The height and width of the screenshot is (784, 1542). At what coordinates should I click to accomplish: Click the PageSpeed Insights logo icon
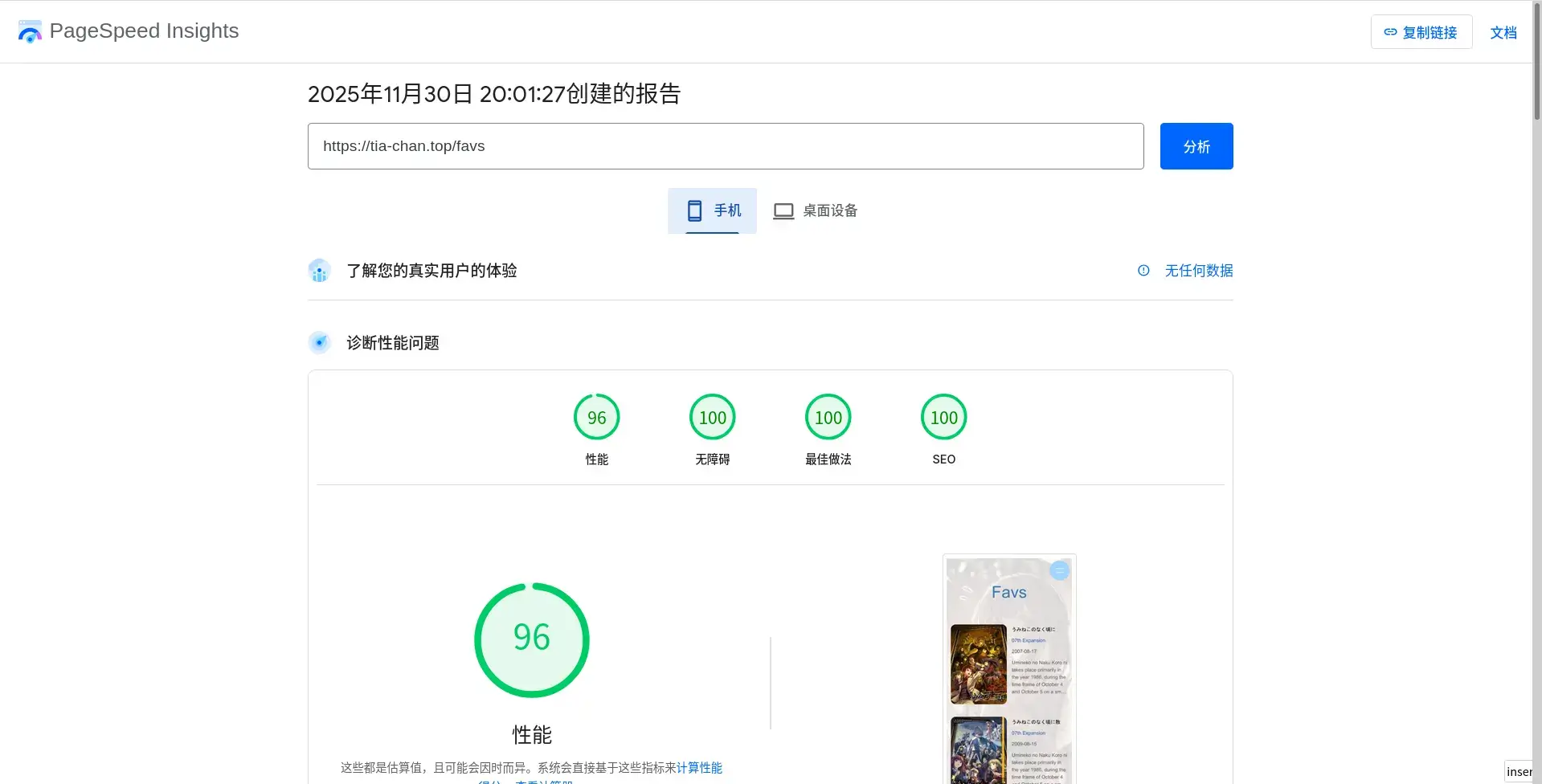click(30, 31)
